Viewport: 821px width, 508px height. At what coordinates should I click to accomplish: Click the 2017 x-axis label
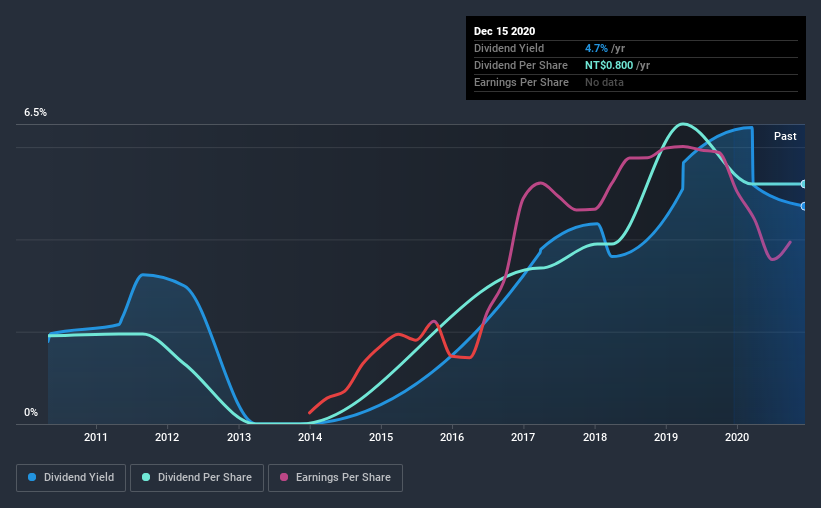point(523,437)
